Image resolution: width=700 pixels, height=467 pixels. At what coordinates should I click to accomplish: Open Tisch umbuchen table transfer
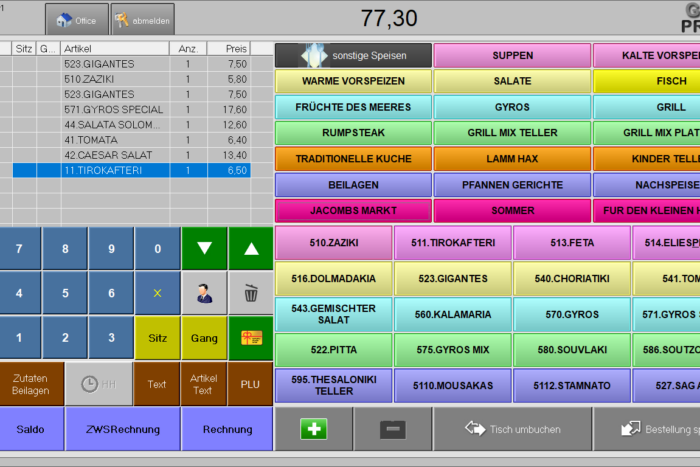[x=512, y=429]
